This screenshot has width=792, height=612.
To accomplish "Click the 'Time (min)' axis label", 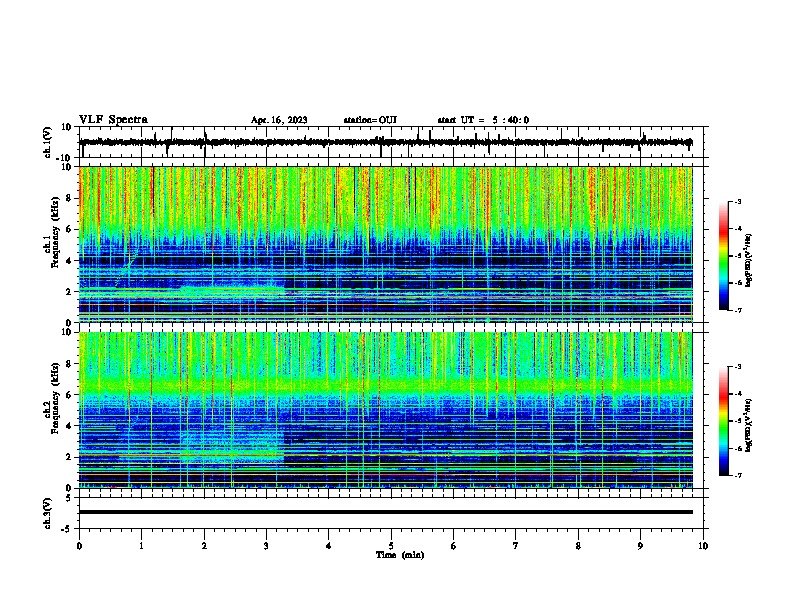I will tap(400, 555).
